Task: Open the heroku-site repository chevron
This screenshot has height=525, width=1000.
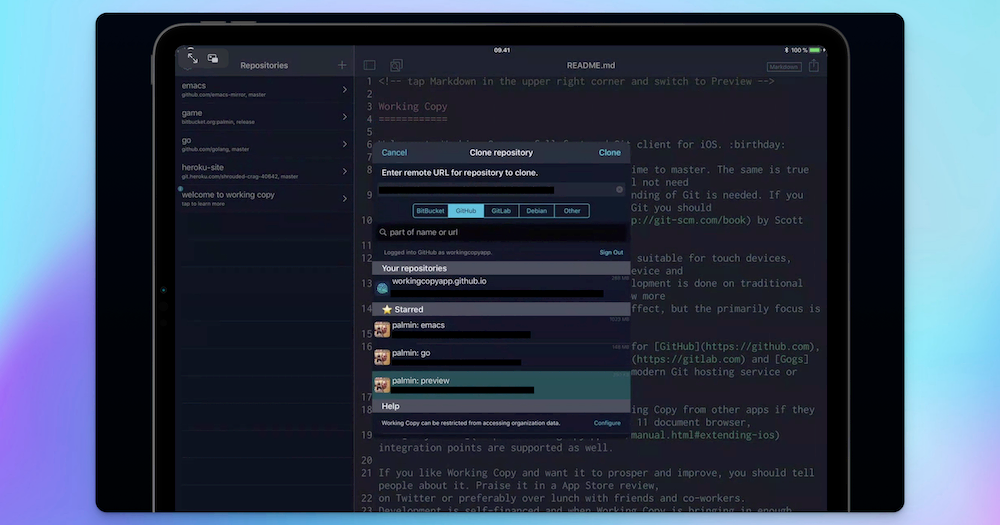Action: [344, 171]
